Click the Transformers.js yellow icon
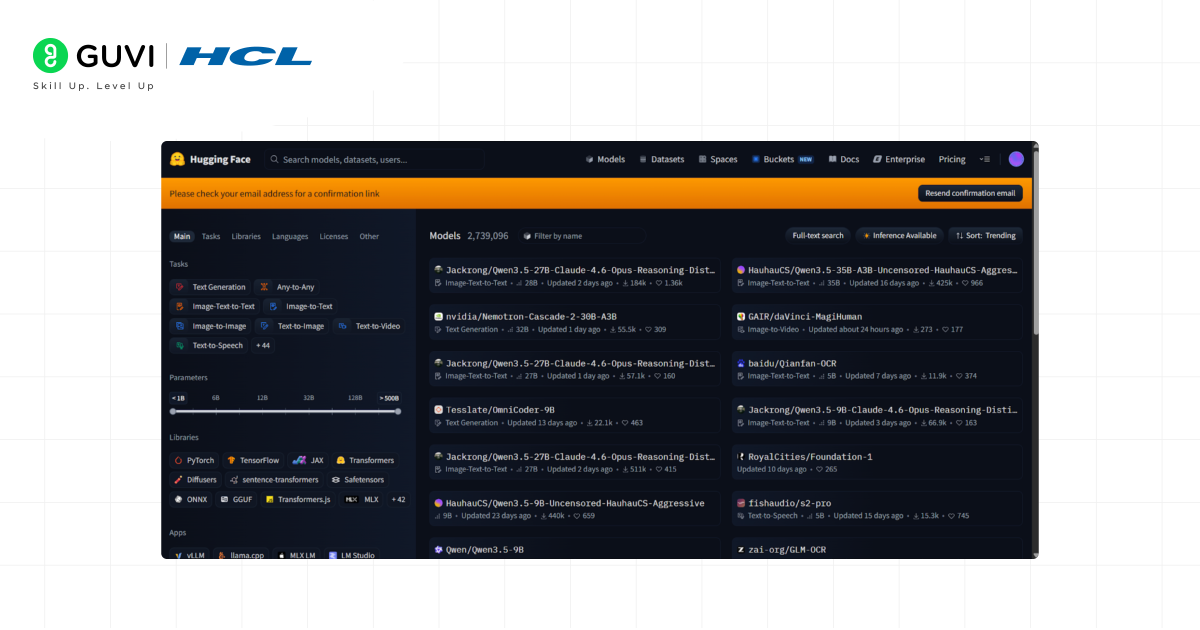This screenshot has height=630, width=1200. click(270, 499)
